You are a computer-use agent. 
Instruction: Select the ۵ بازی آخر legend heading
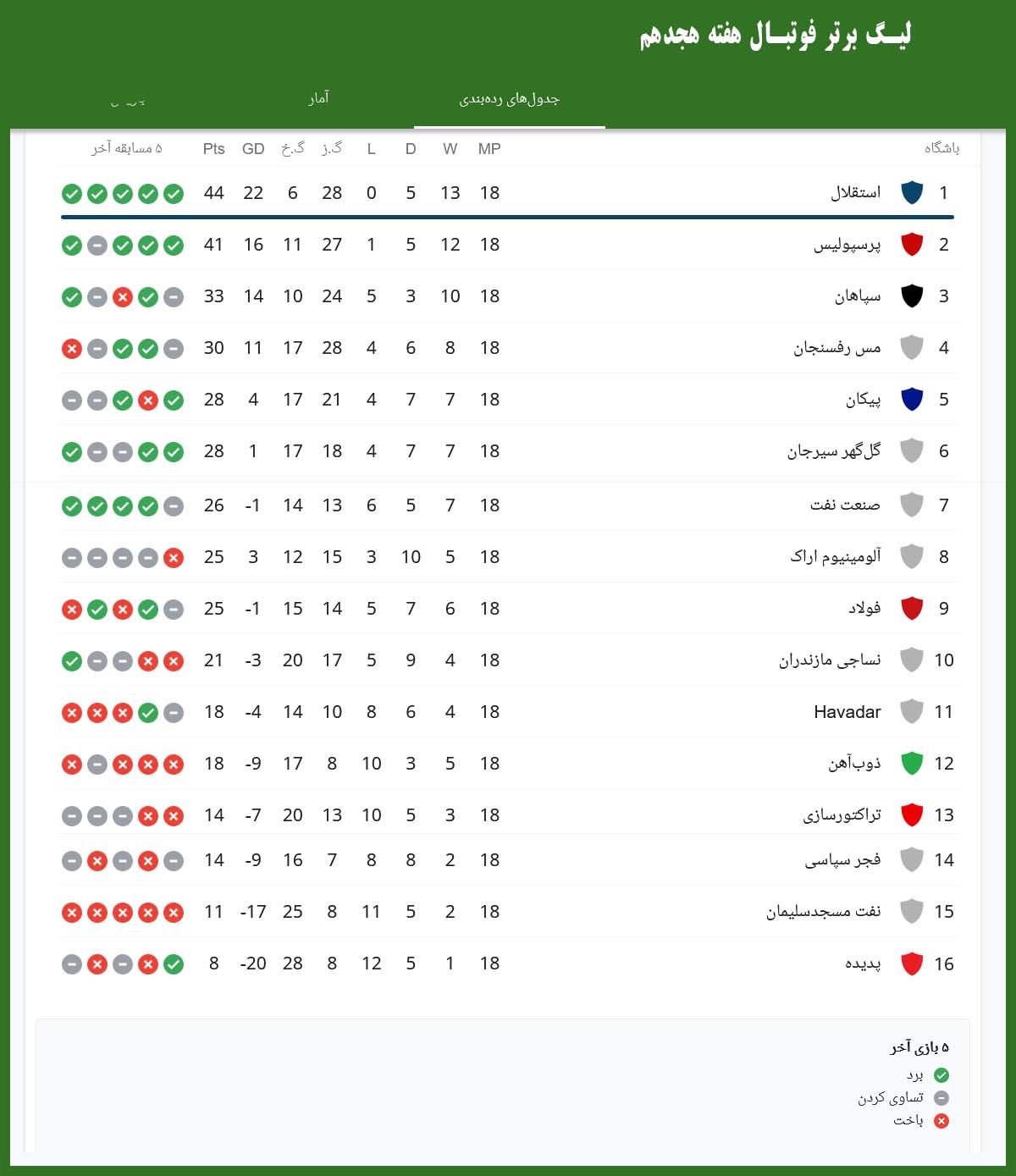[x=919, y=1046]
